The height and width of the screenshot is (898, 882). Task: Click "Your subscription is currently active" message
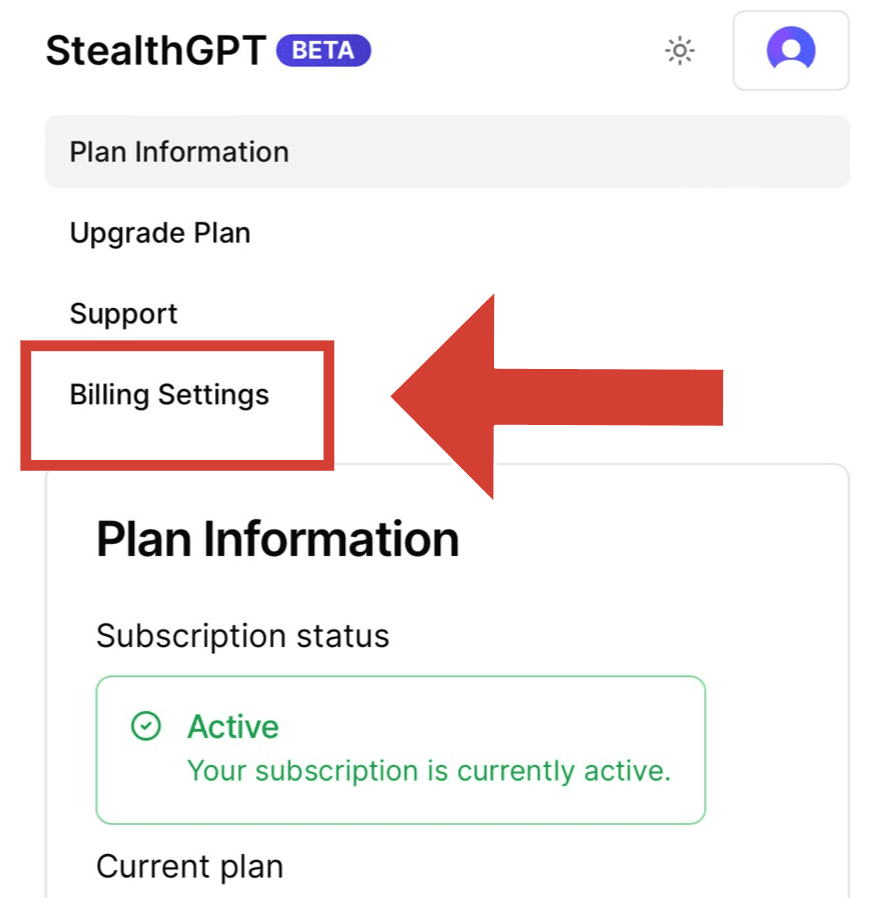[x=429, y=771]
